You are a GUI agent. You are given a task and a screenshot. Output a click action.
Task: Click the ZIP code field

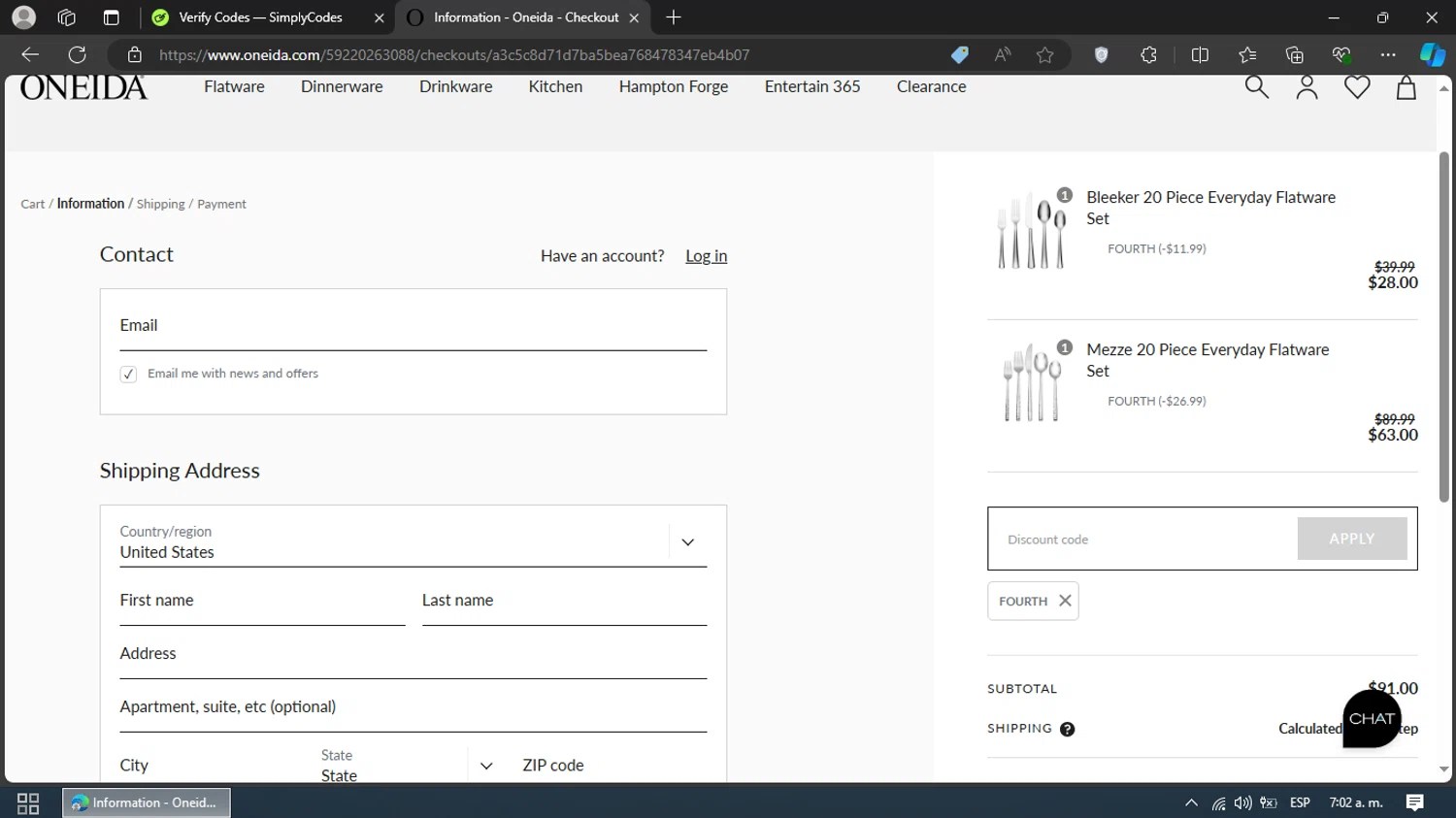(614, 766)
